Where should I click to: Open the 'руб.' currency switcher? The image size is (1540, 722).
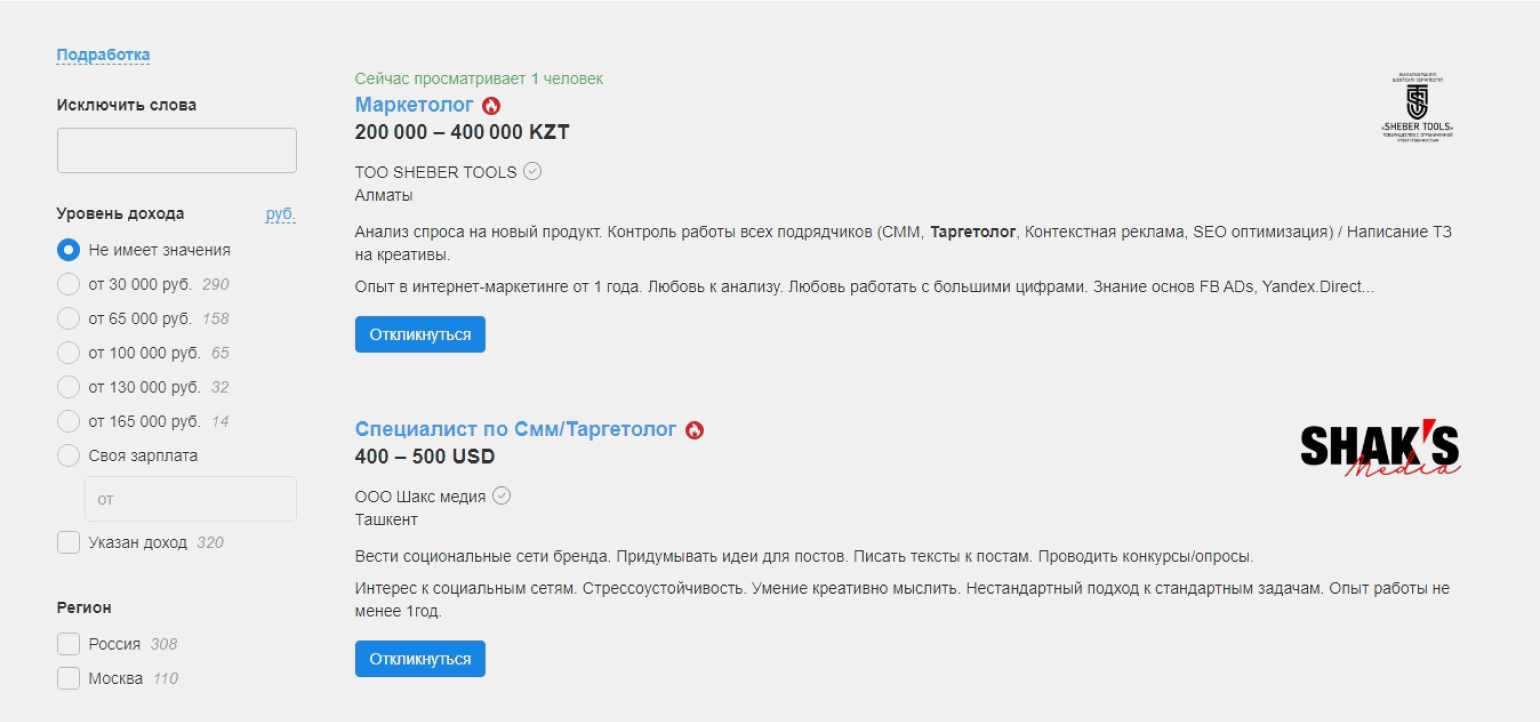(x=280, y=214)
